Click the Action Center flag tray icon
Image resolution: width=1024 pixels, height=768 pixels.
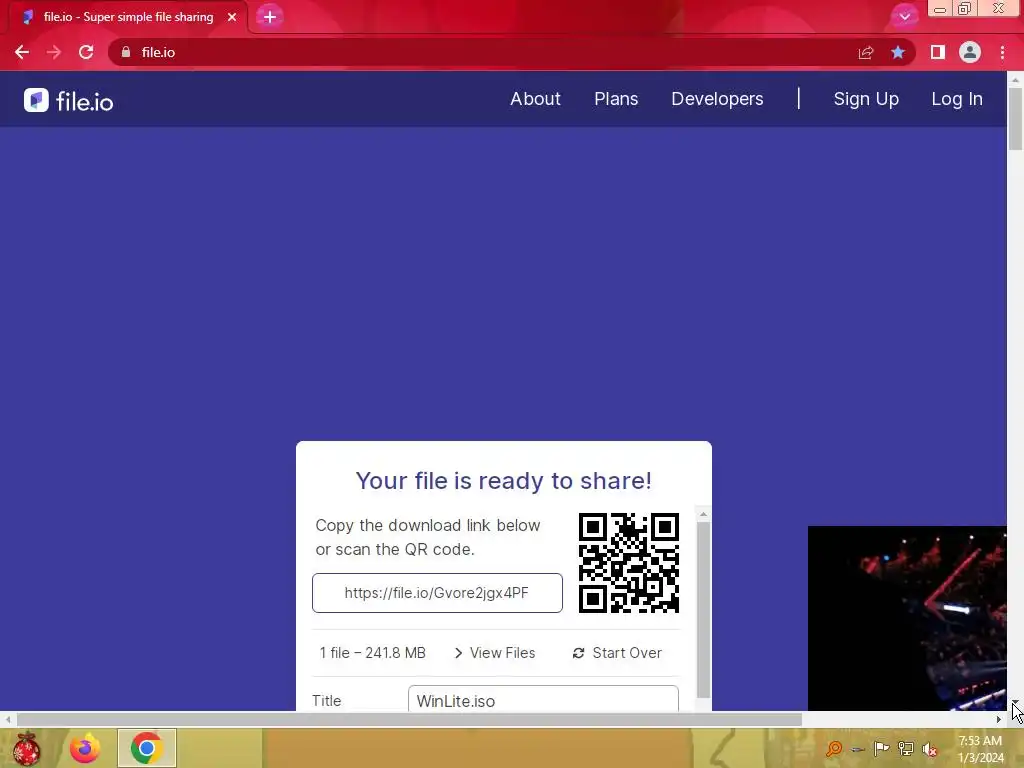882,748
